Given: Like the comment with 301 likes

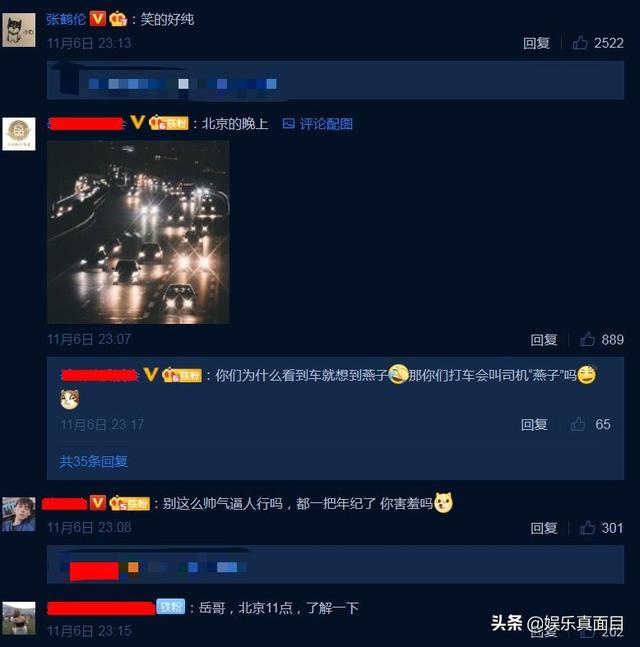Looking at the screenshot, I should 587,527.
